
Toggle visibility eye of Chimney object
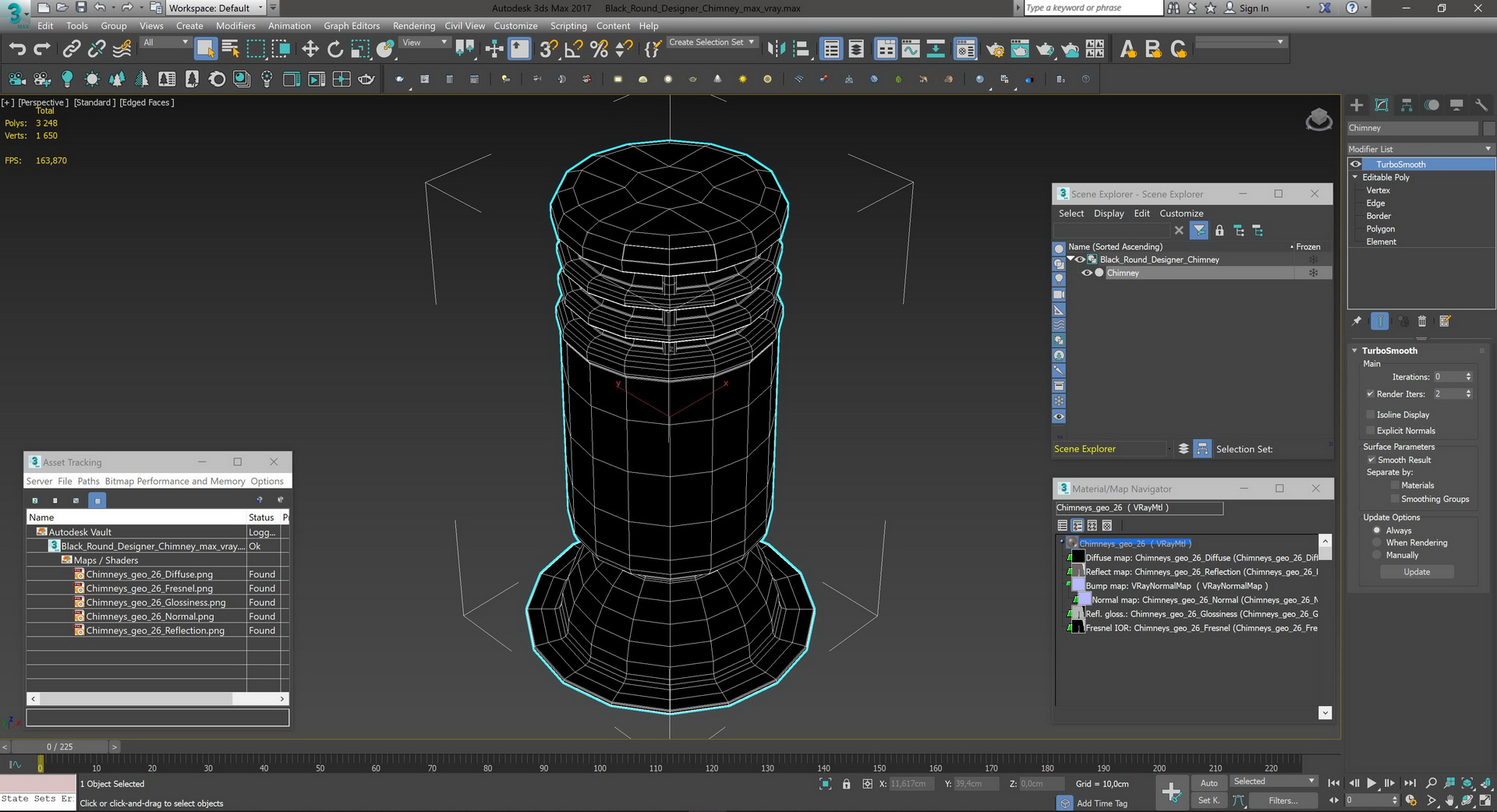1086,273
